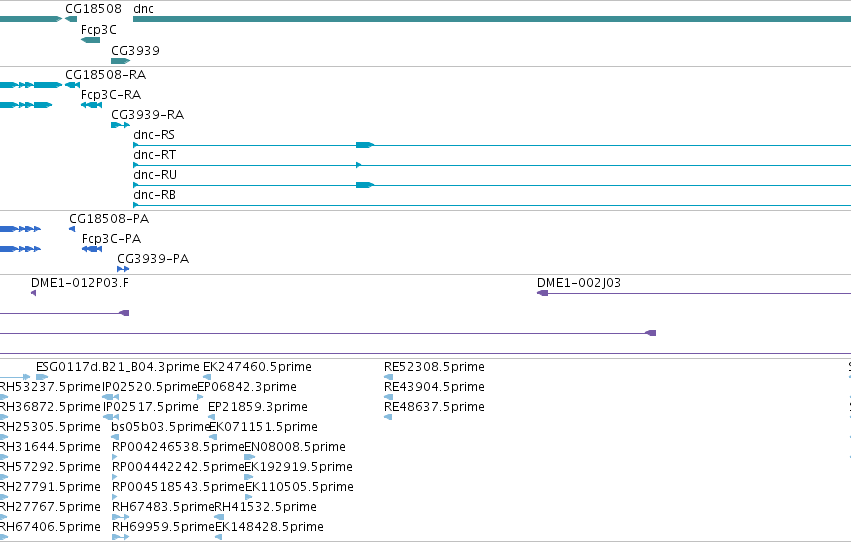Click the DME1-002J03 label
This screenshot has width=851, height=542.
(579, 283)
